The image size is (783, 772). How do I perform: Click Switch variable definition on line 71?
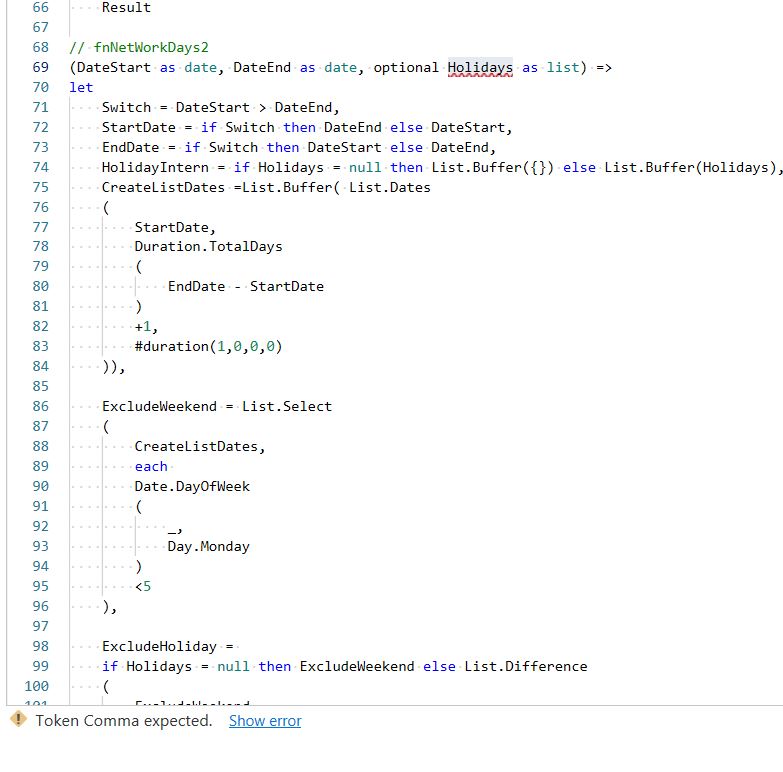126,107
